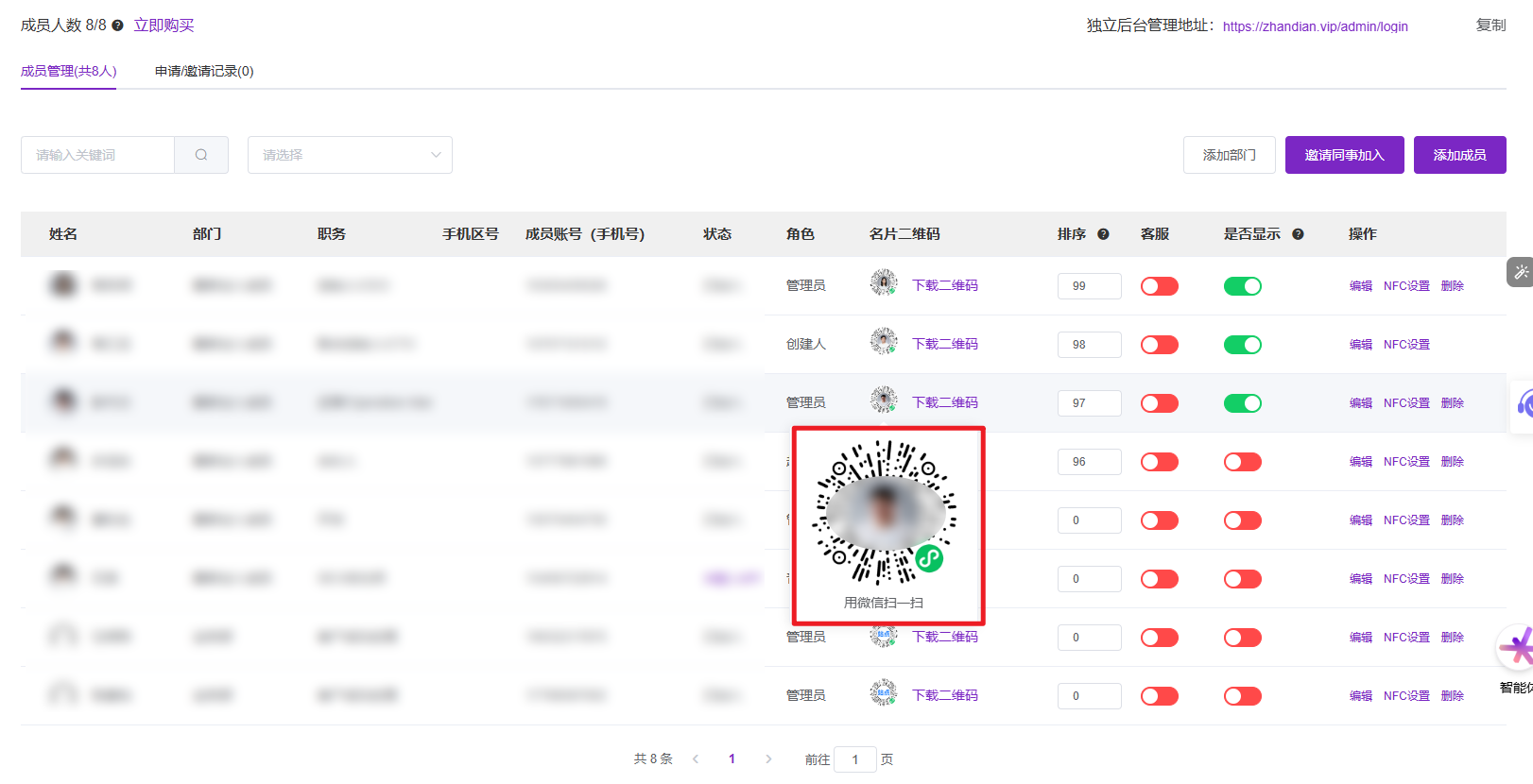Click the 邀请同事加入 button
This screenshot has width=1533, height=784.
click(x=1345, y=155)
